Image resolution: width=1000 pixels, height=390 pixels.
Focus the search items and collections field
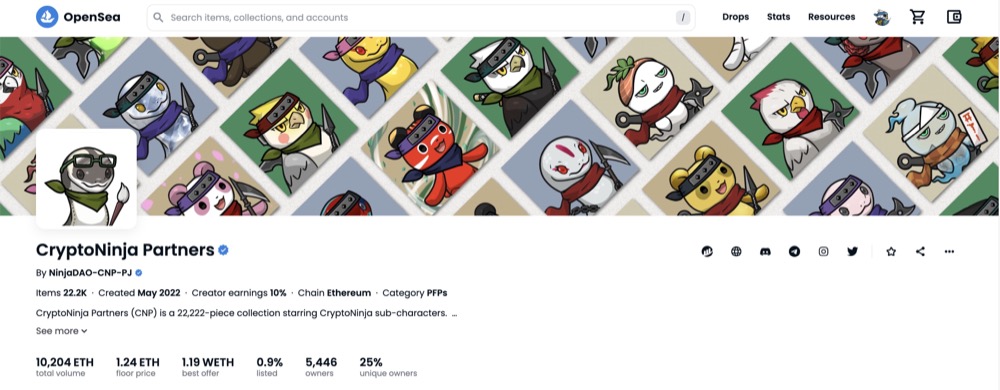coord(421,18)
